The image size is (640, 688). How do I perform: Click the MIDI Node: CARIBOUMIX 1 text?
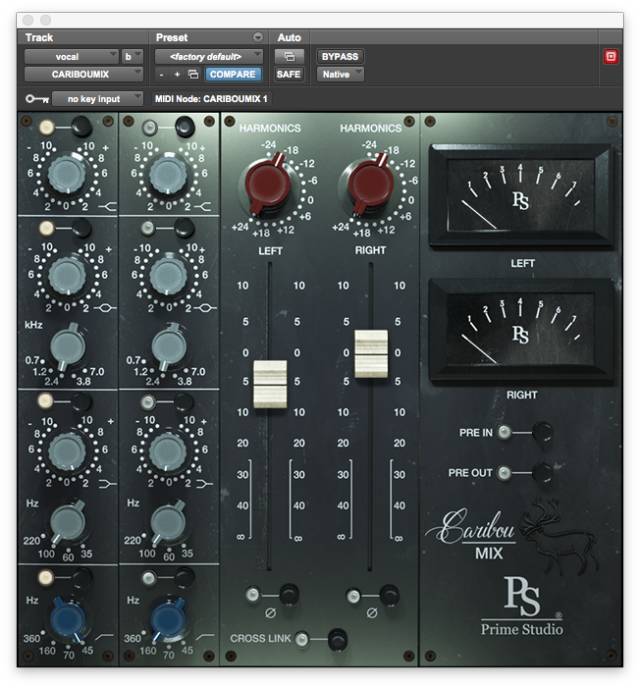pyautogui.click(x=211, y=99)
